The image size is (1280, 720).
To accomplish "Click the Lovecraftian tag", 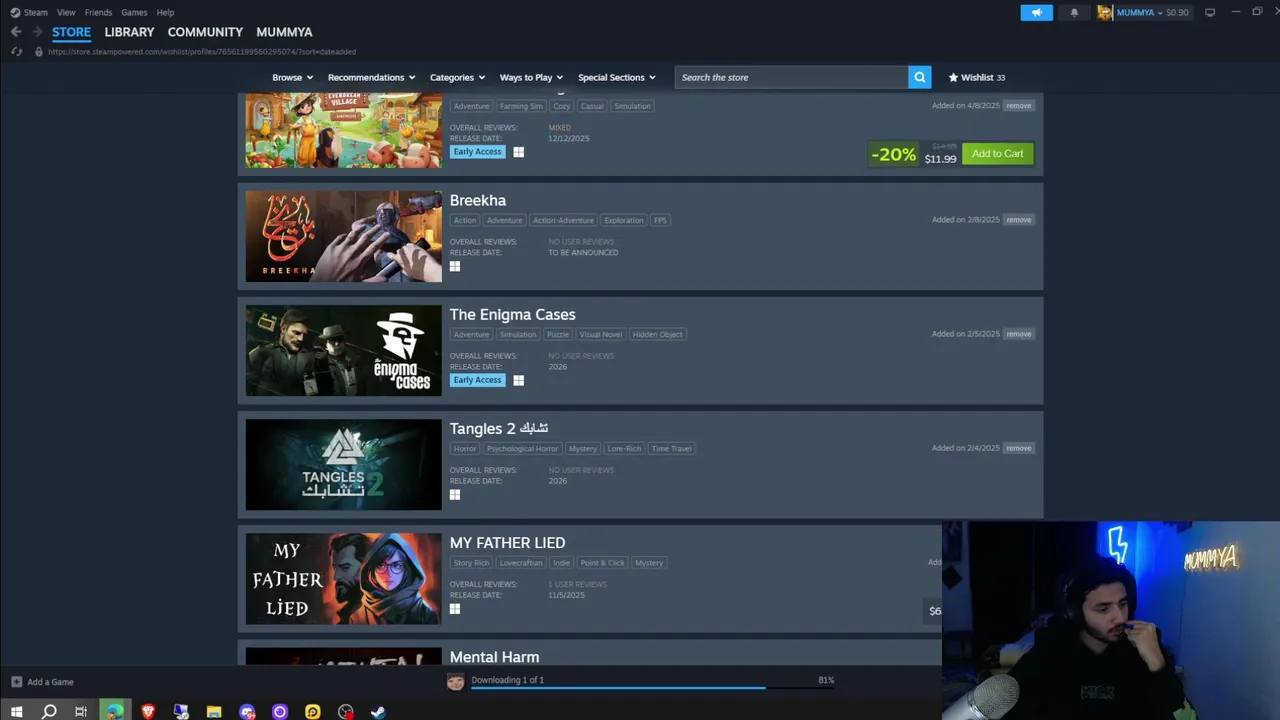I will pyautogui.click(x=521, y=562).
